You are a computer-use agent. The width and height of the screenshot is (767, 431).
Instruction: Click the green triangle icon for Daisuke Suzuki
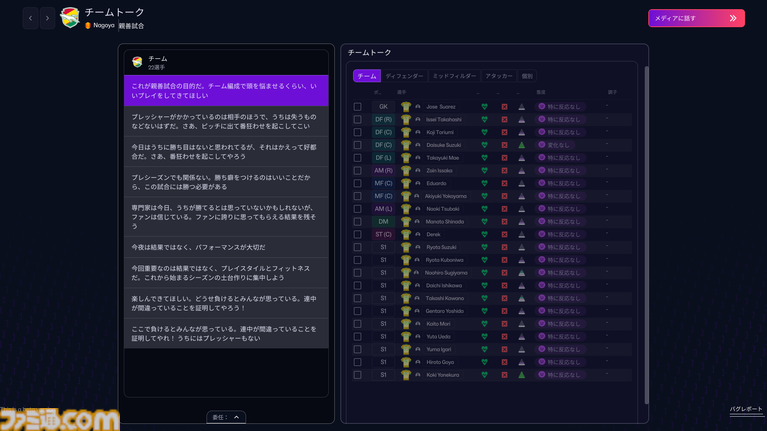click(521, 145)
